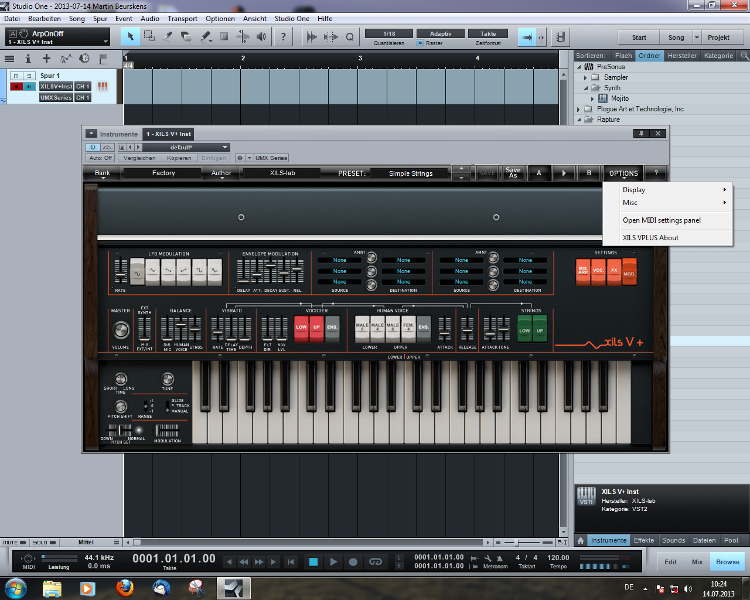Click the browser search magnifier icon
Image resolution: width=750 pixels, height=600 pixels.
[744, 56]
